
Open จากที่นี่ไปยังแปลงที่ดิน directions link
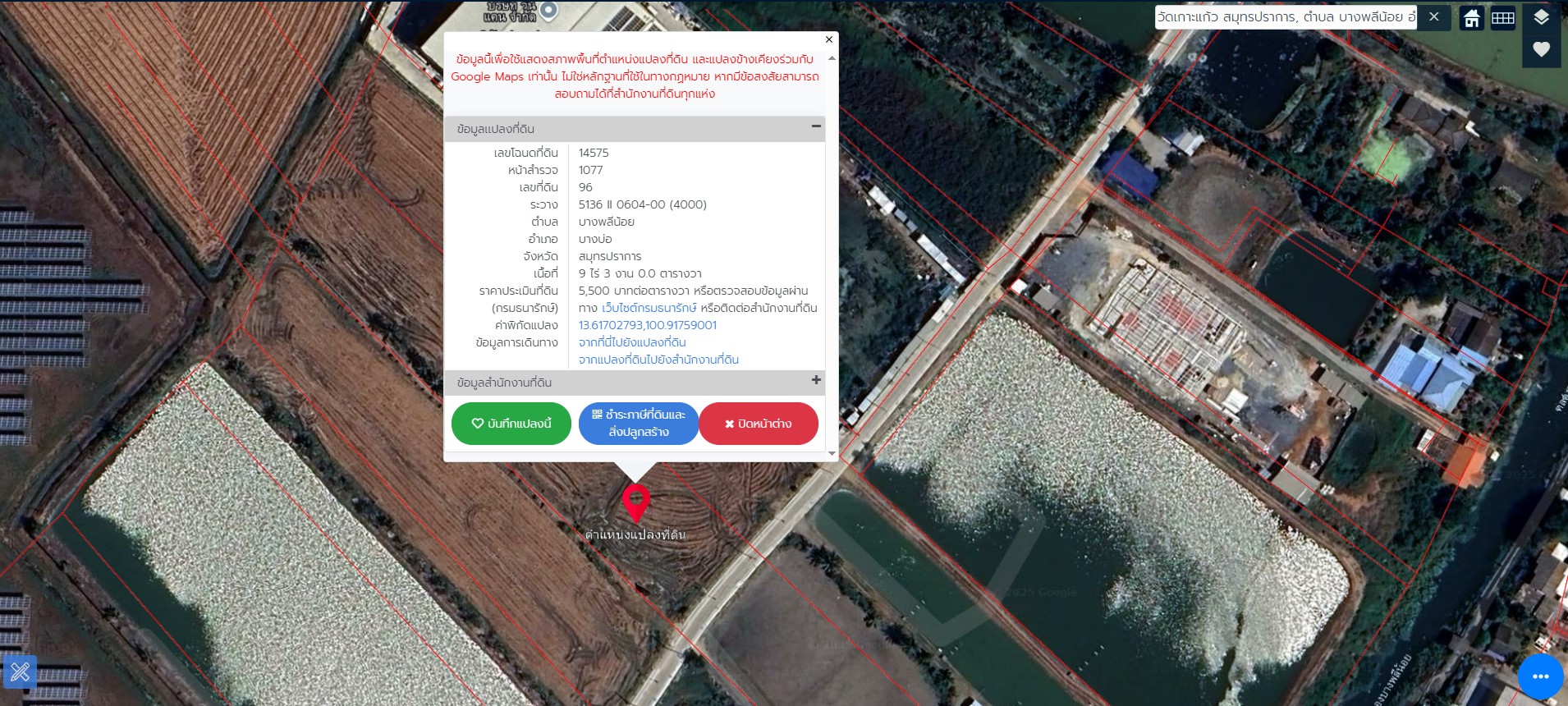(631, 342)
